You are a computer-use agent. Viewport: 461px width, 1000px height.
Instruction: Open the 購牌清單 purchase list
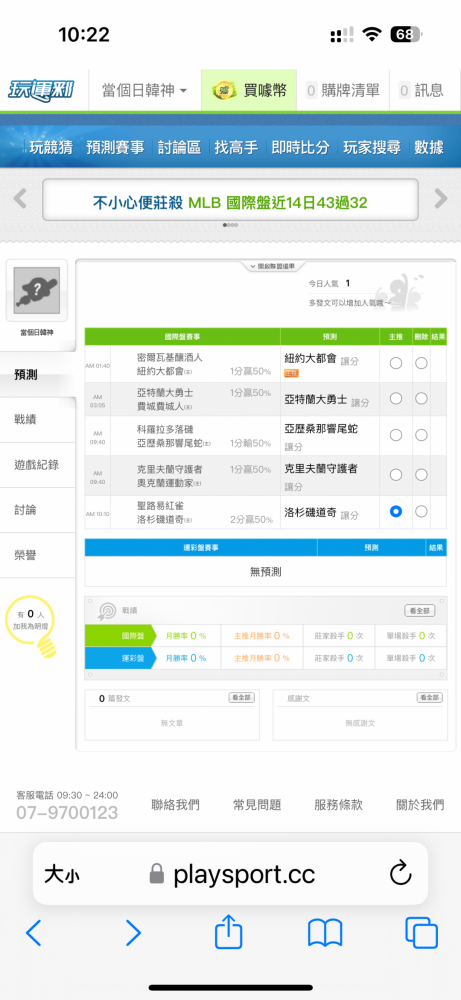[x=342, y=91]
